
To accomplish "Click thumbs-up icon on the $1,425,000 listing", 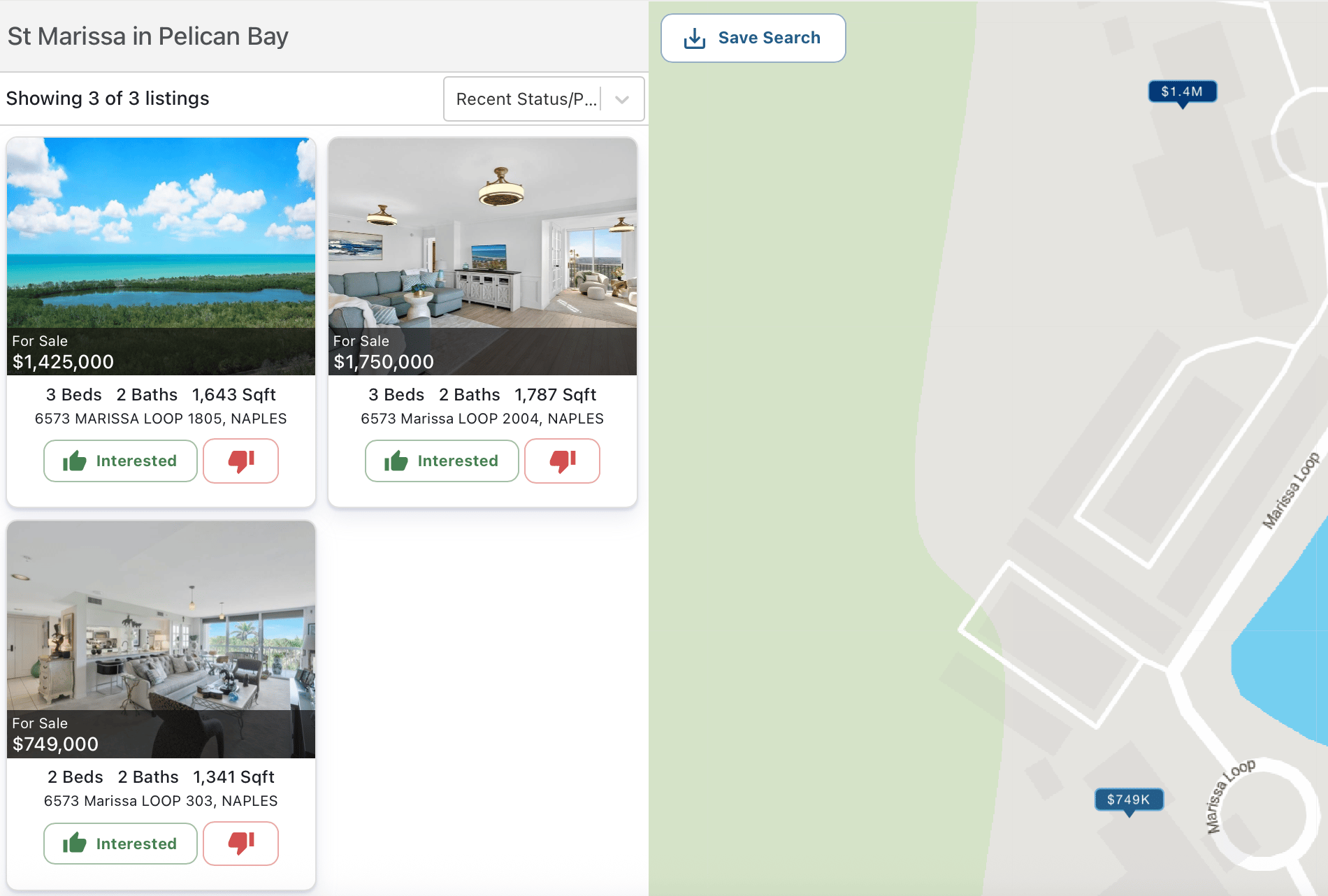I will [75, 461].
